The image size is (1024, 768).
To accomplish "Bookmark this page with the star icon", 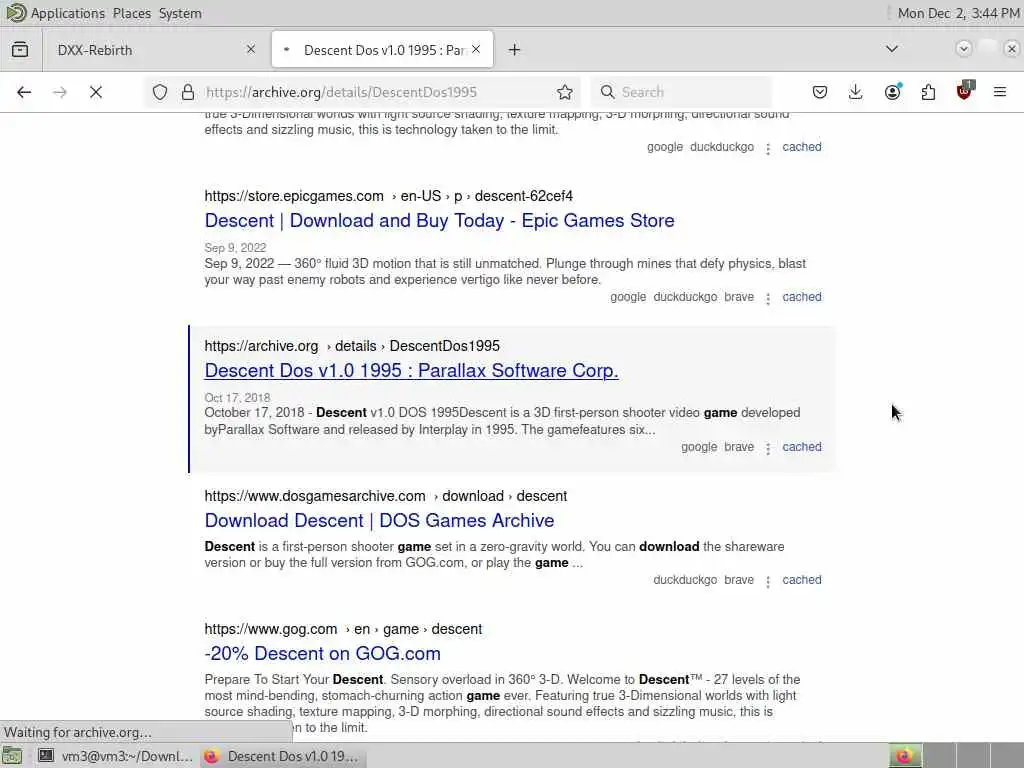I will 565,92.
